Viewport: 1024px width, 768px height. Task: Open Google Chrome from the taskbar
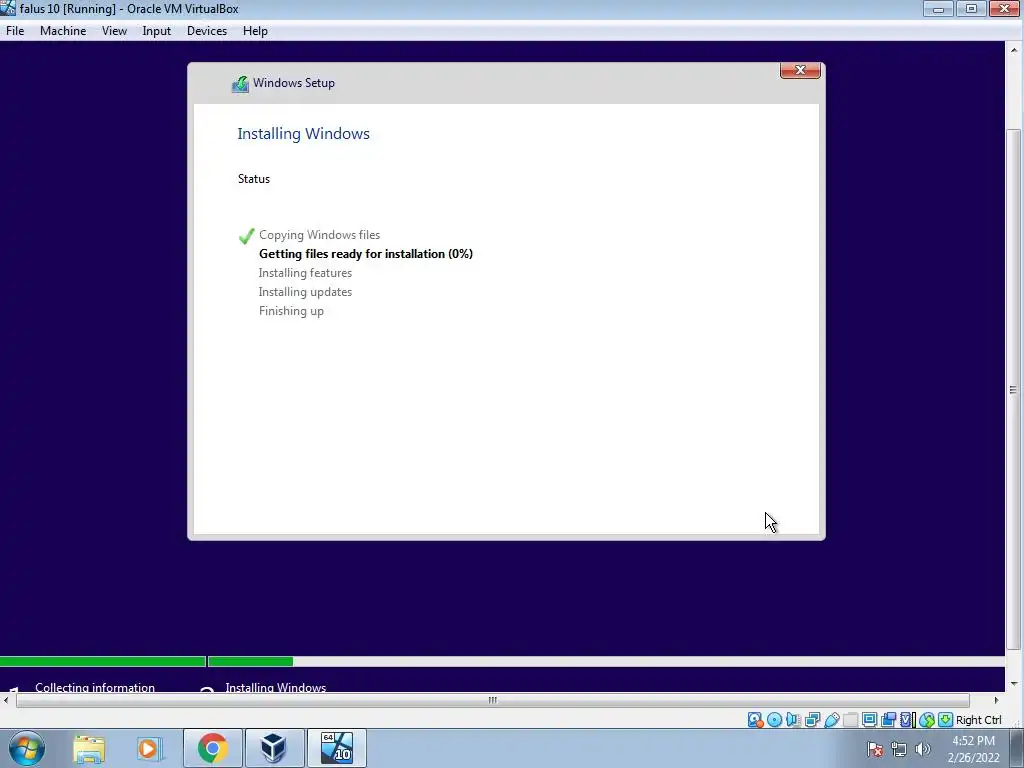click(x=212, y=748)
